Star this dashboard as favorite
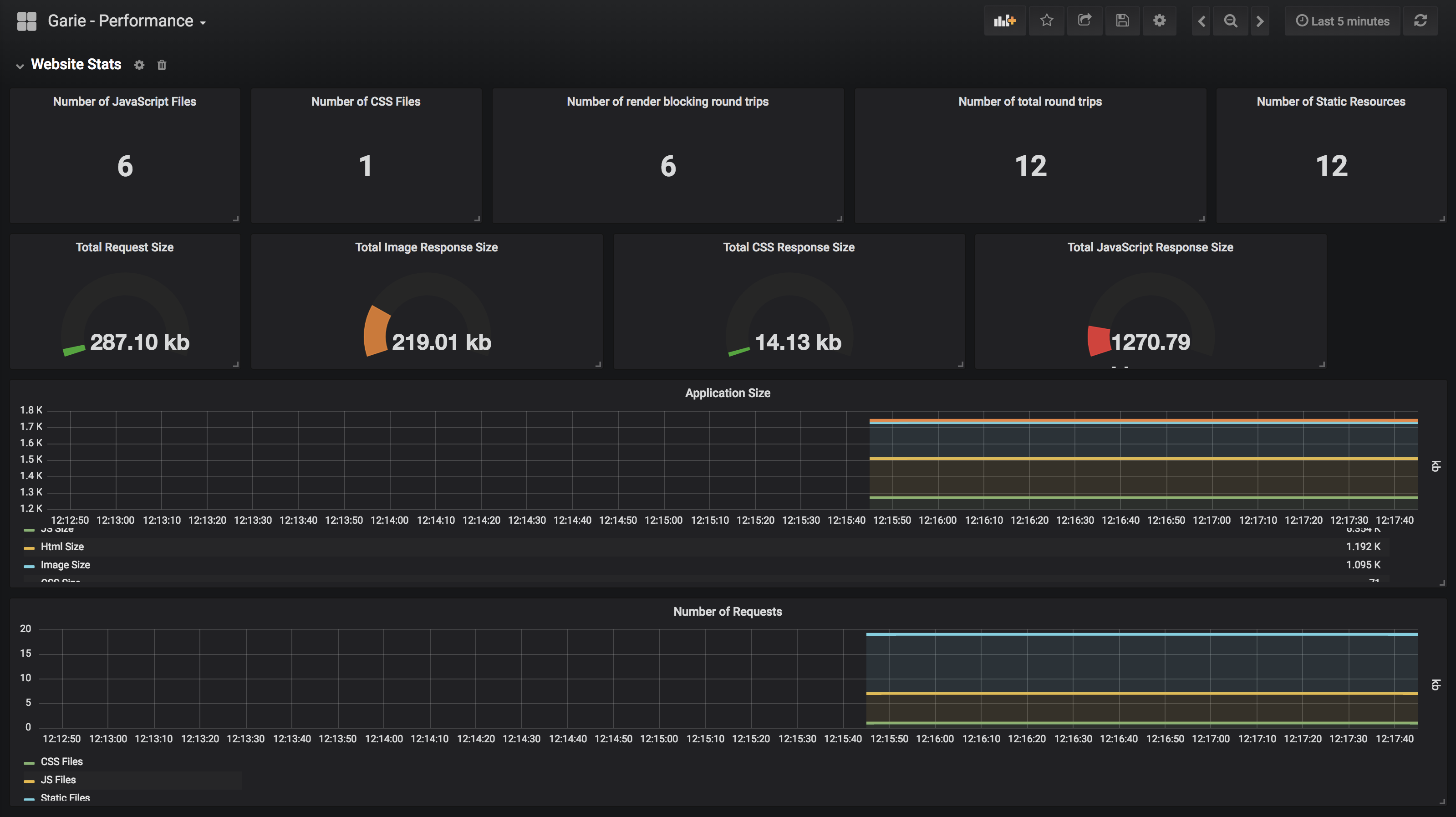1456x817 pixels. point(1046,21)
